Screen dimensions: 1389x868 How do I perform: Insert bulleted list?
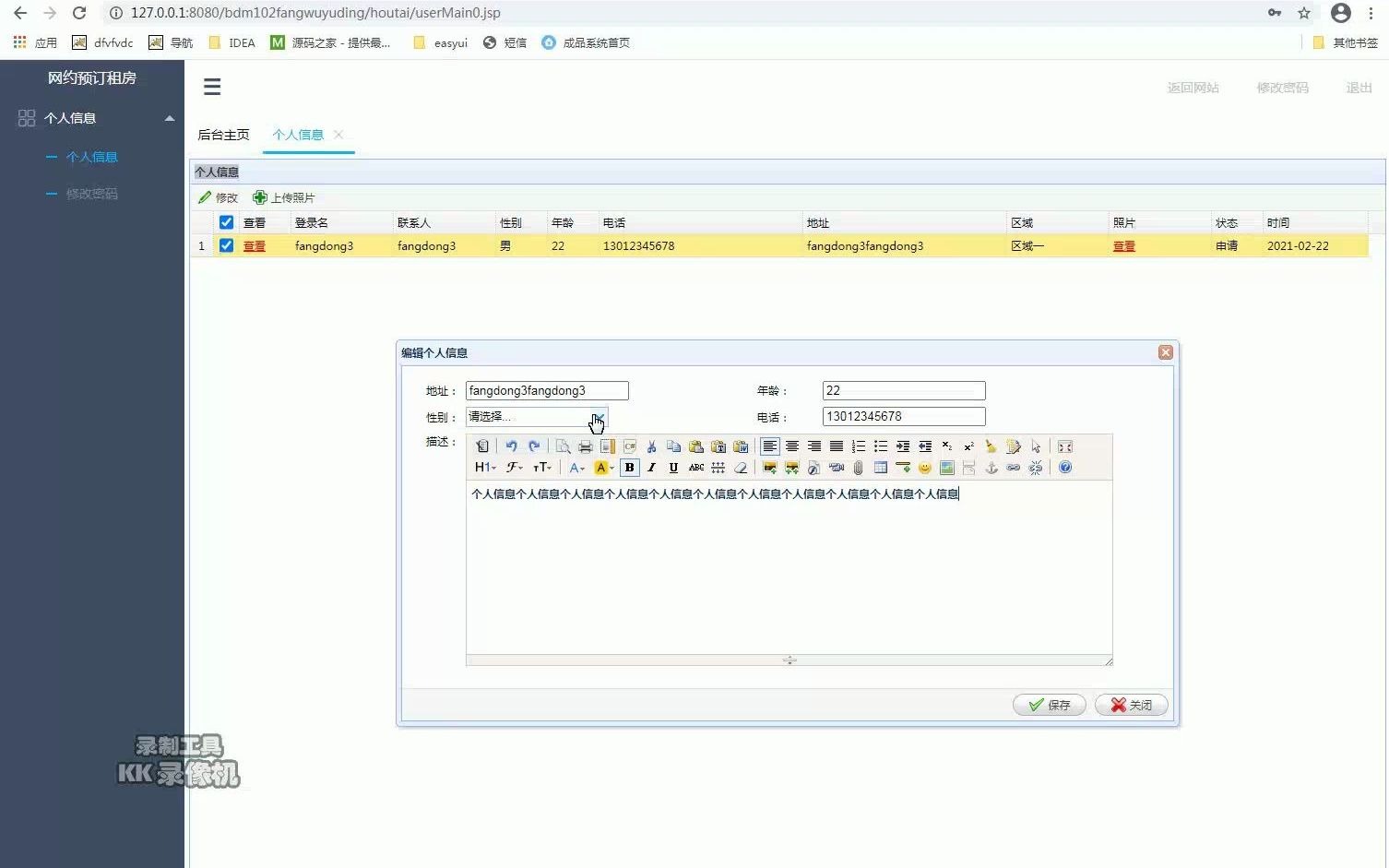tap(881, 446)
